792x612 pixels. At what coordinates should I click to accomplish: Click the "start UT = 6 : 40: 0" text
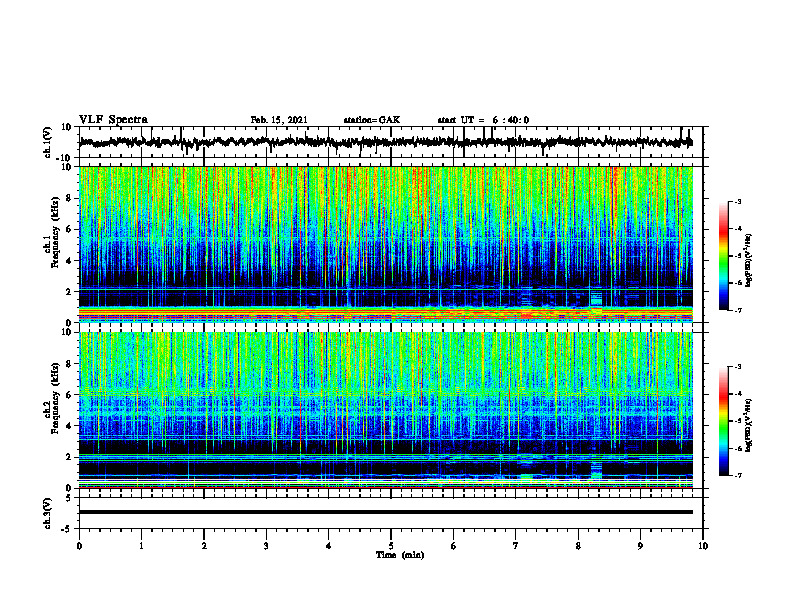(x=483, y=120)
